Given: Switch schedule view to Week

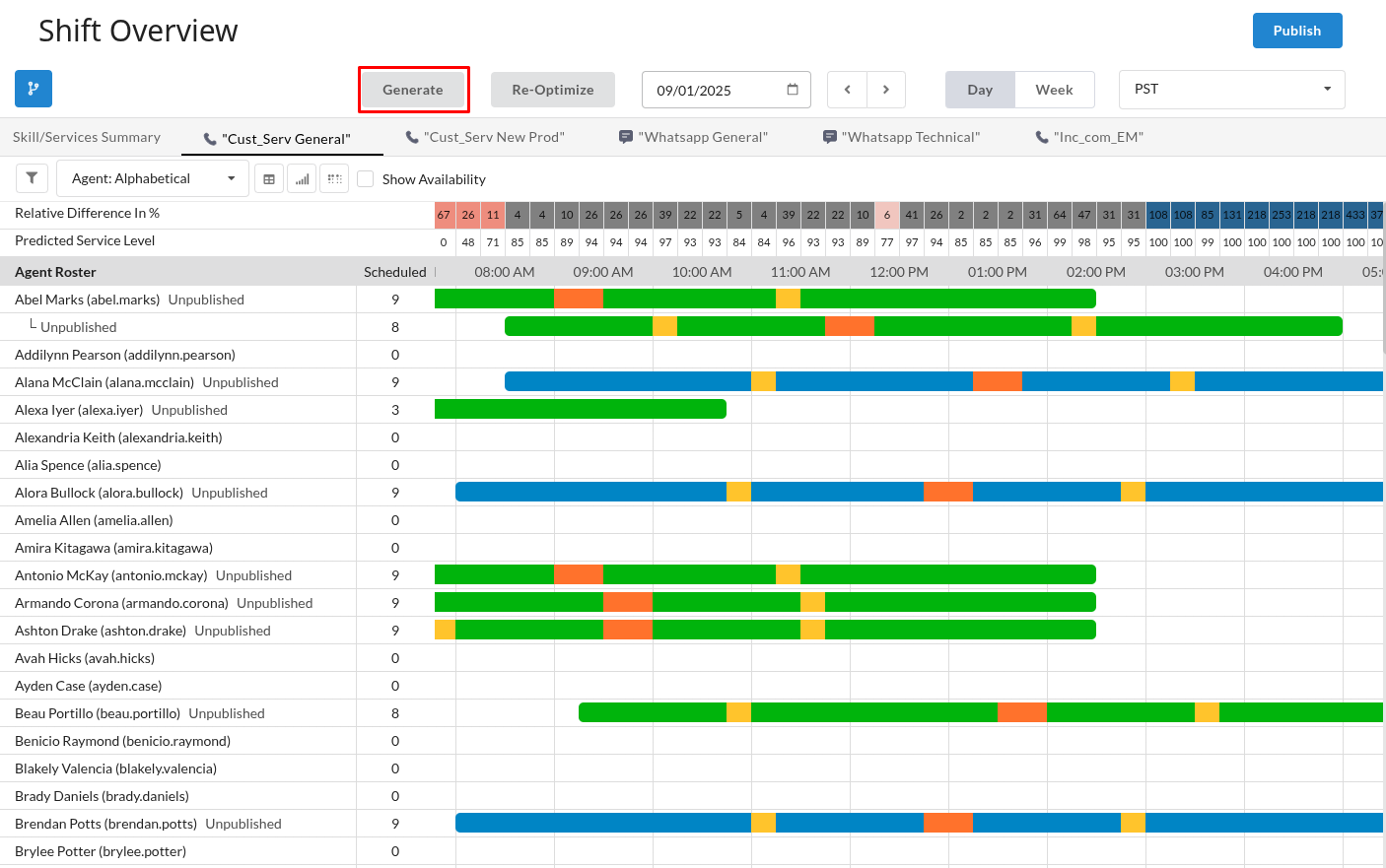Looking at the screenshot, I should click(x=1054, y=90).
